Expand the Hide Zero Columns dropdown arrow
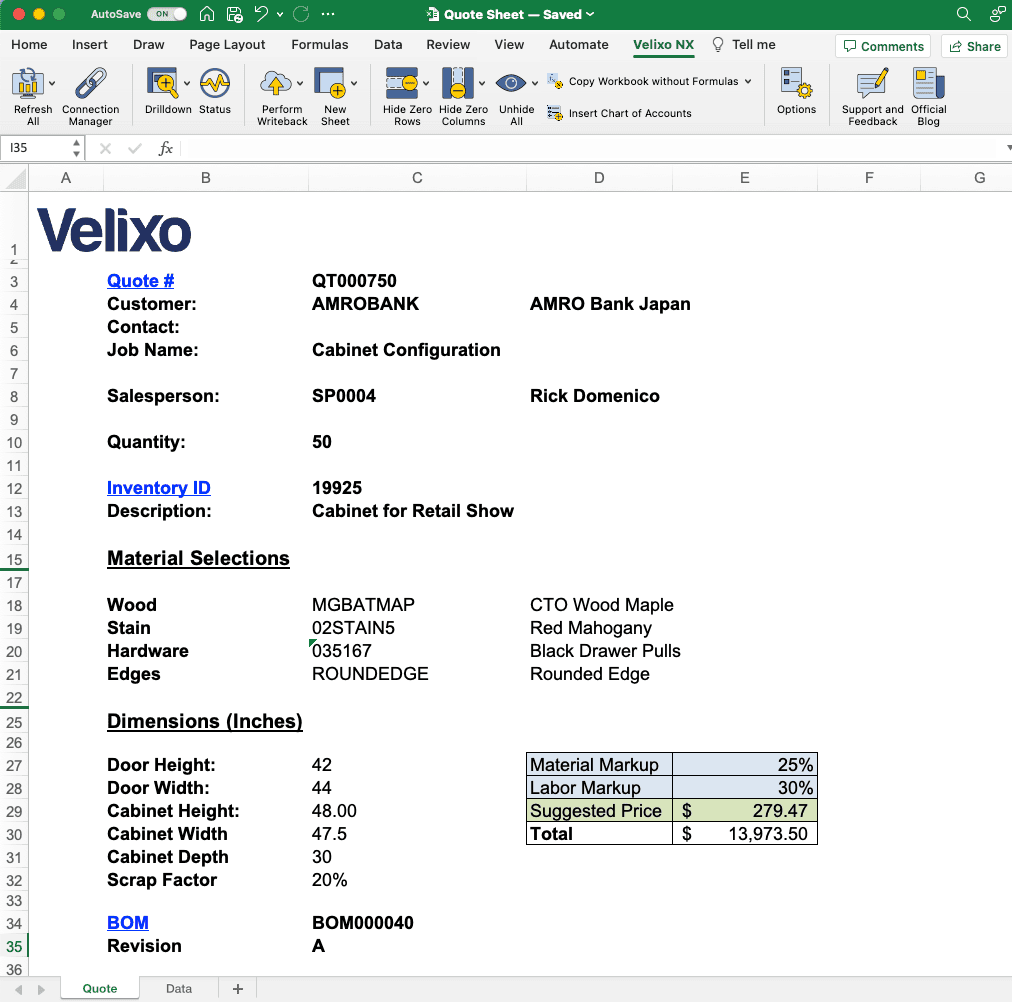This screenshot has height=1002, width=1012. pyautogui.click(x=481, y=83)
